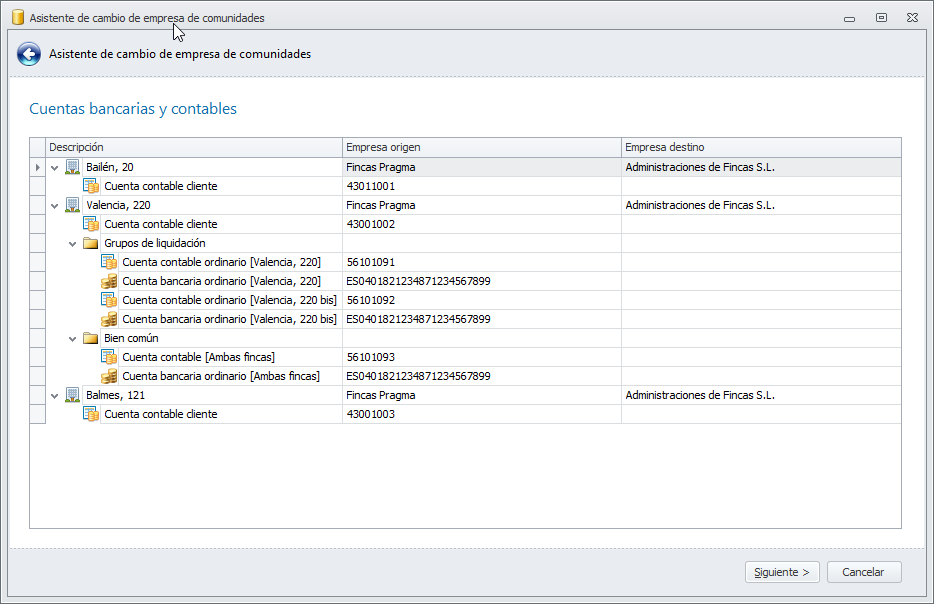
Task: Click Fincas Pragma in Bailén, 20 row
Action: (x=381, y=167)
